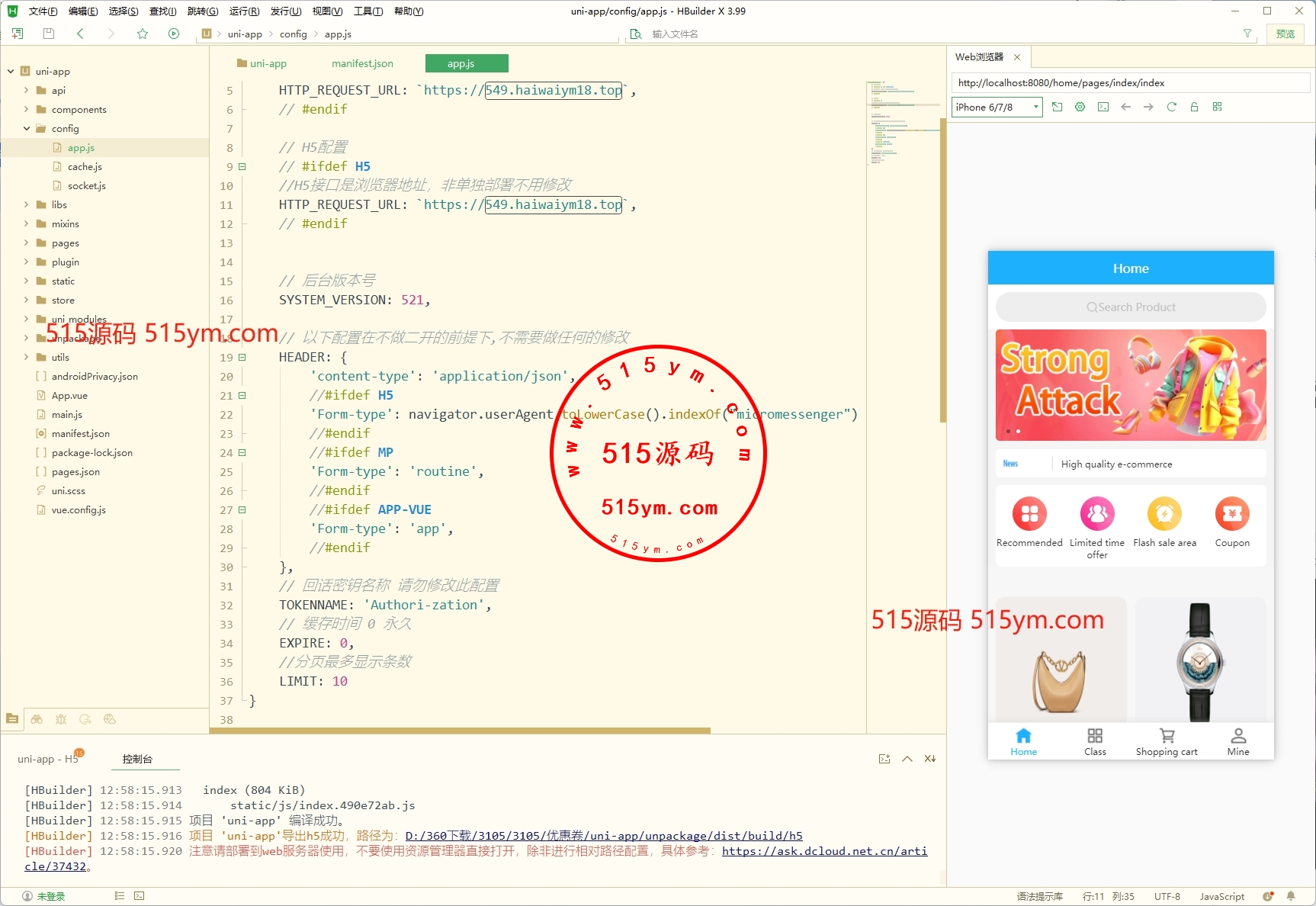Open the browser preview settings gear
Viewport: 1316px width, 906px height.
point(1080,107)
